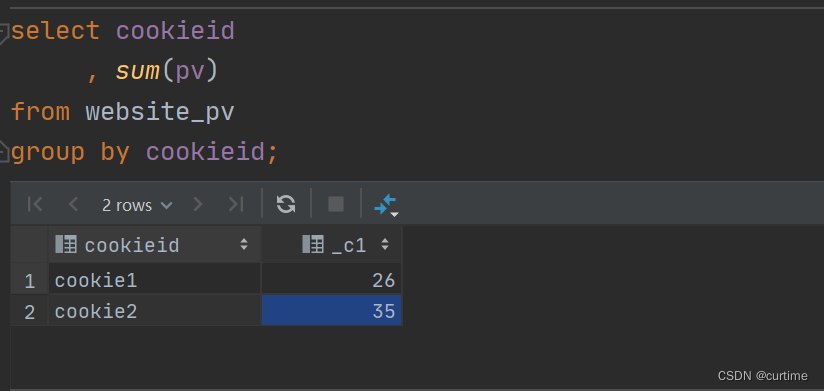Sort by the cookieid column arrows
Screen dimensions: 824x391
244,244
